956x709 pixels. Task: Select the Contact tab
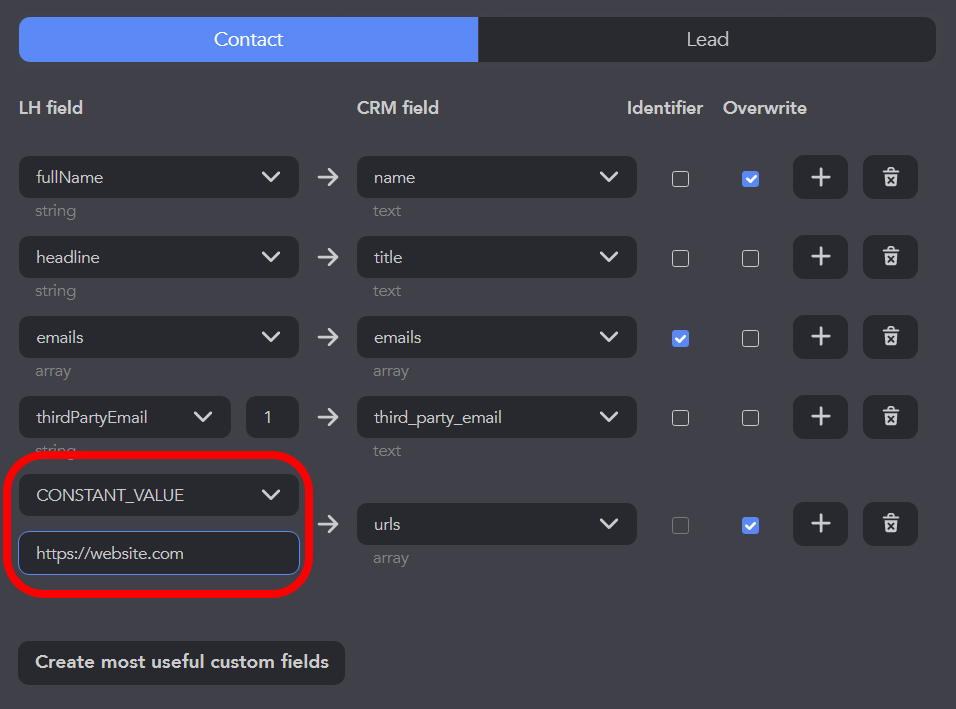pos(248,40)
